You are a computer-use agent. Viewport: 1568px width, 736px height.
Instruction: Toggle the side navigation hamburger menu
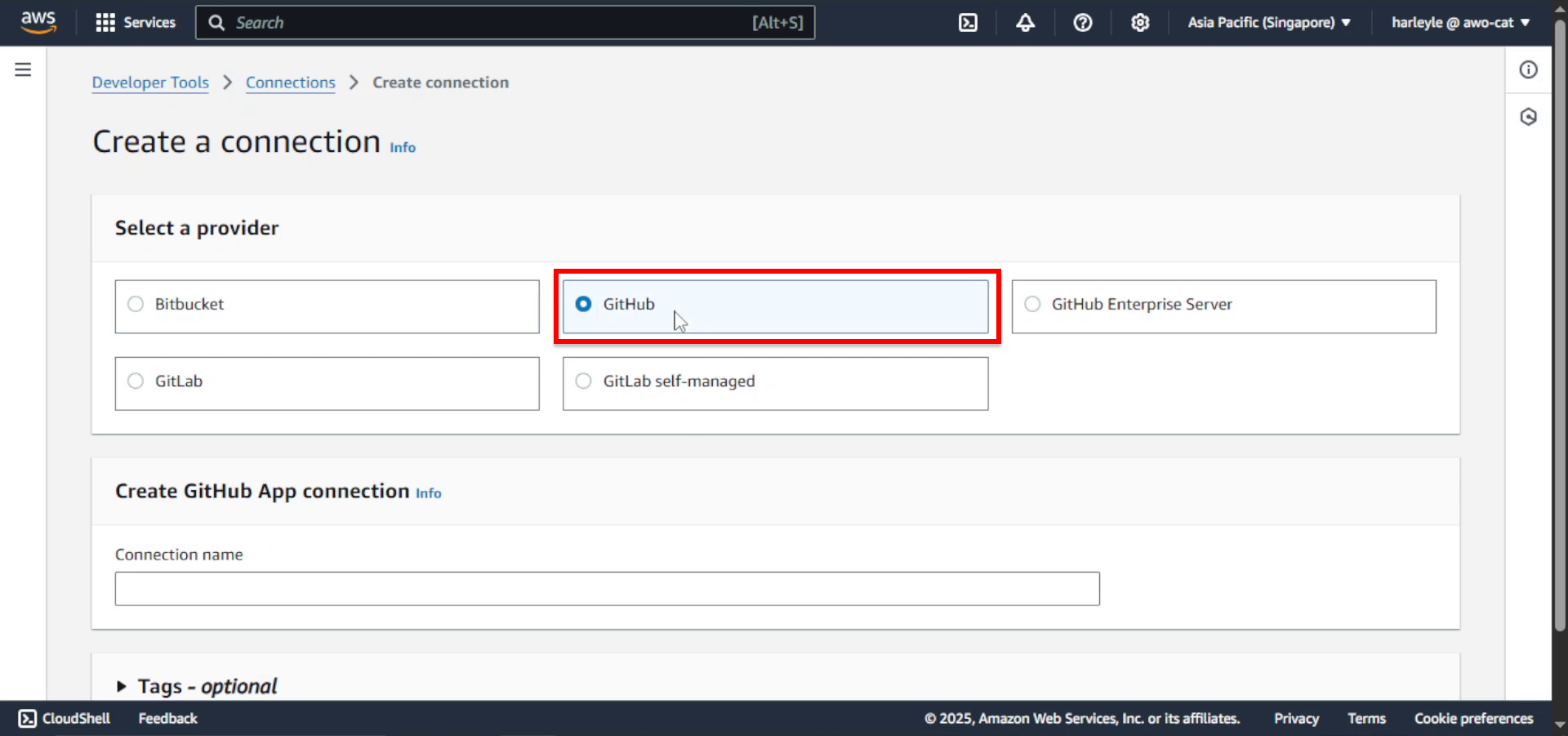pyautogui.click(x=23, y=69)
